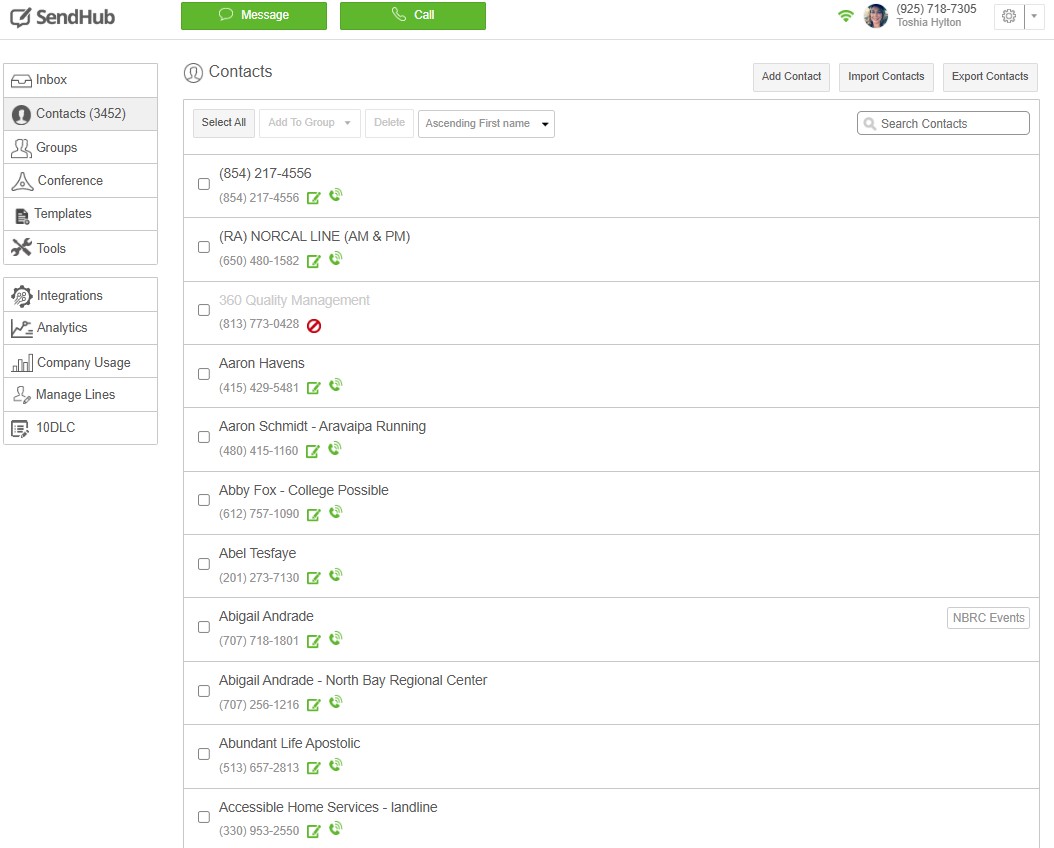Click Add Contact button
This screenshot has width=1054, height=848.
[x=791, y=77]
